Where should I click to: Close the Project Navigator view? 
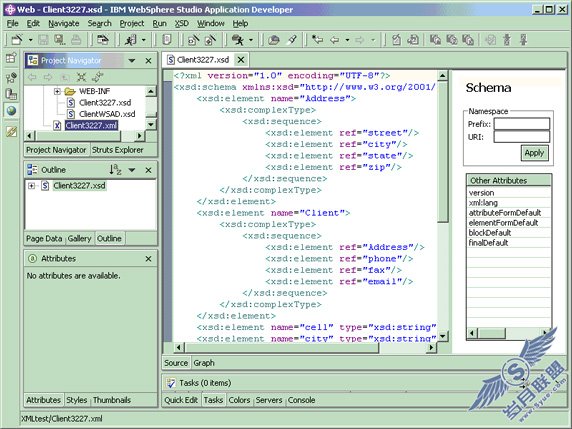pos(148,61)
